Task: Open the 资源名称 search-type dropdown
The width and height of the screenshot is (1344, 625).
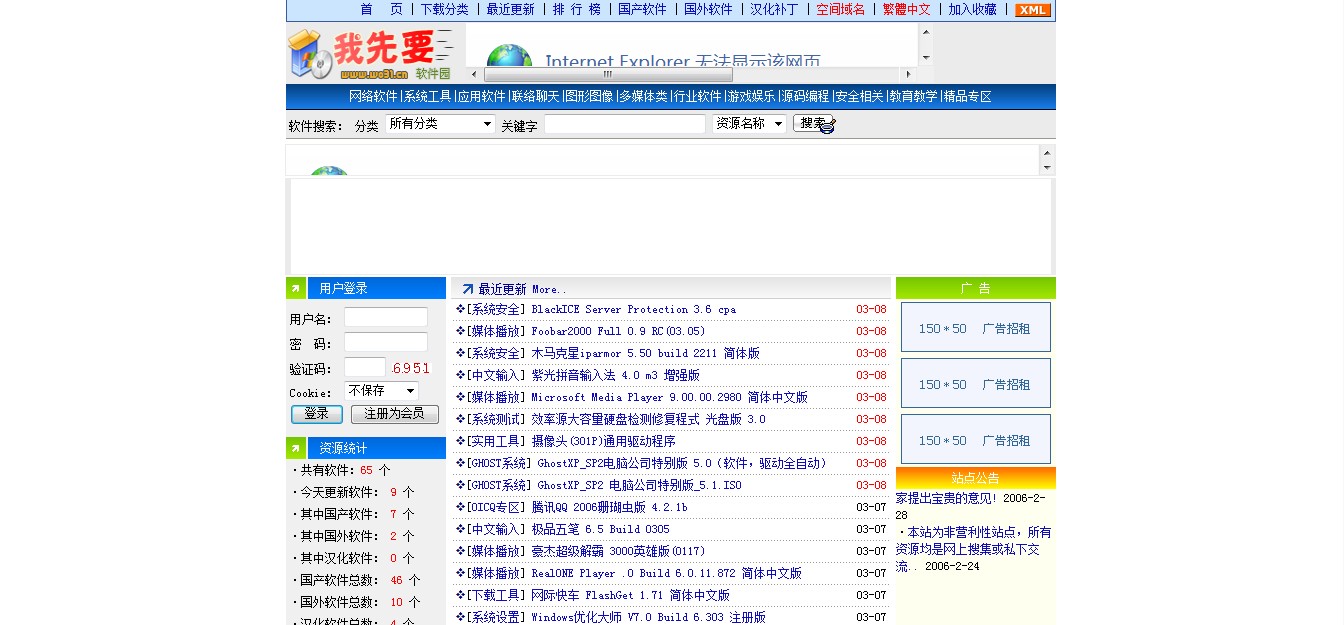Action: [749, 124]
